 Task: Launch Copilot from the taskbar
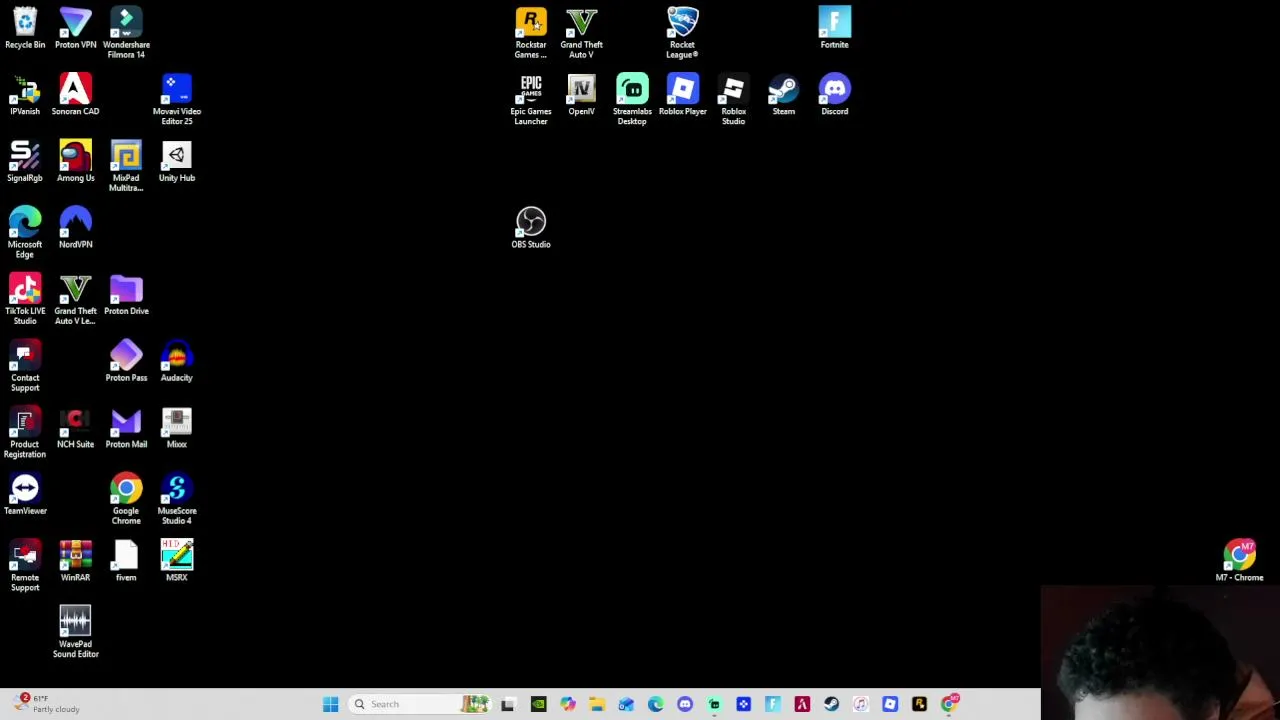(x=567, y=704)
